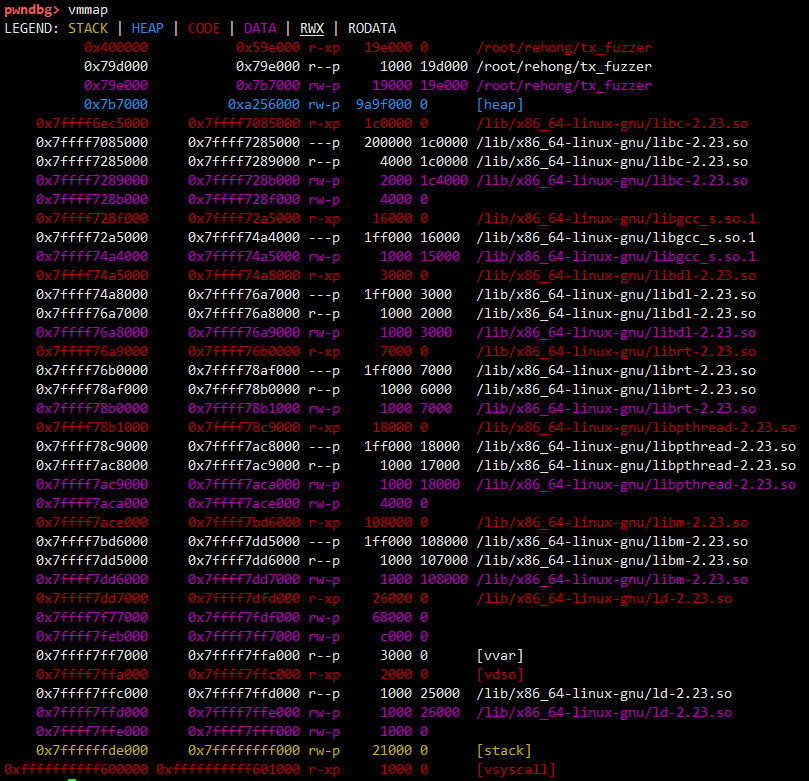Screen dimensions: 809x781
Task: Click the [vvar] mapping name
Action: tap(500, 656)
